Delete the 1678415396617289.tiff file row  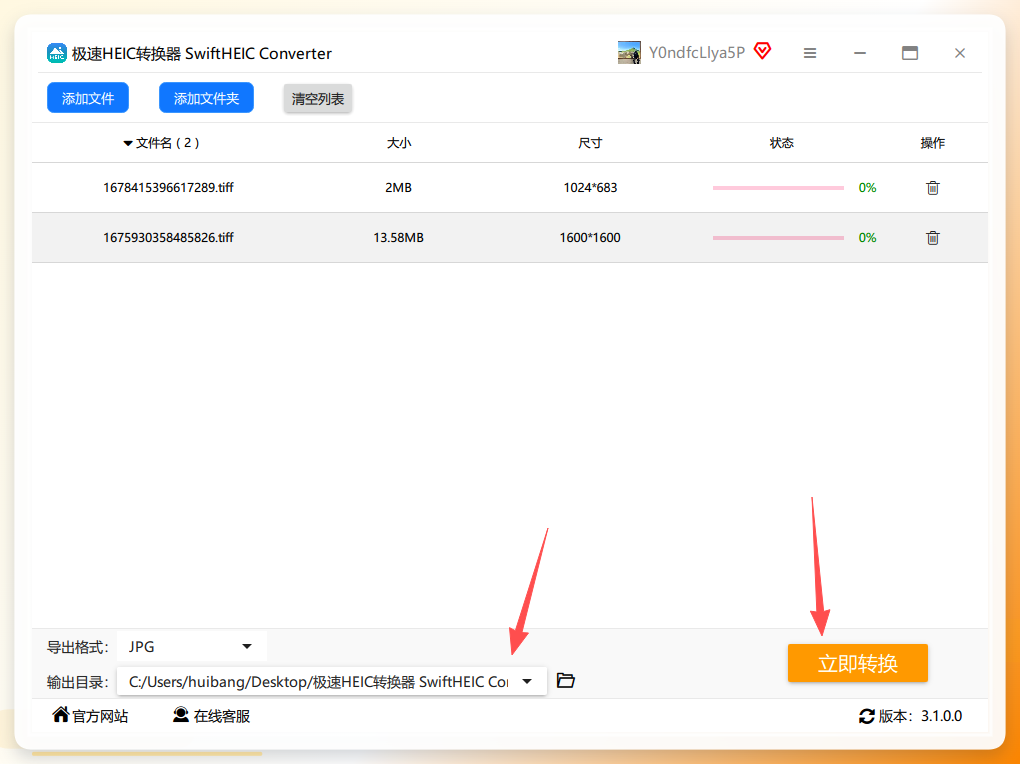(932, 187)
